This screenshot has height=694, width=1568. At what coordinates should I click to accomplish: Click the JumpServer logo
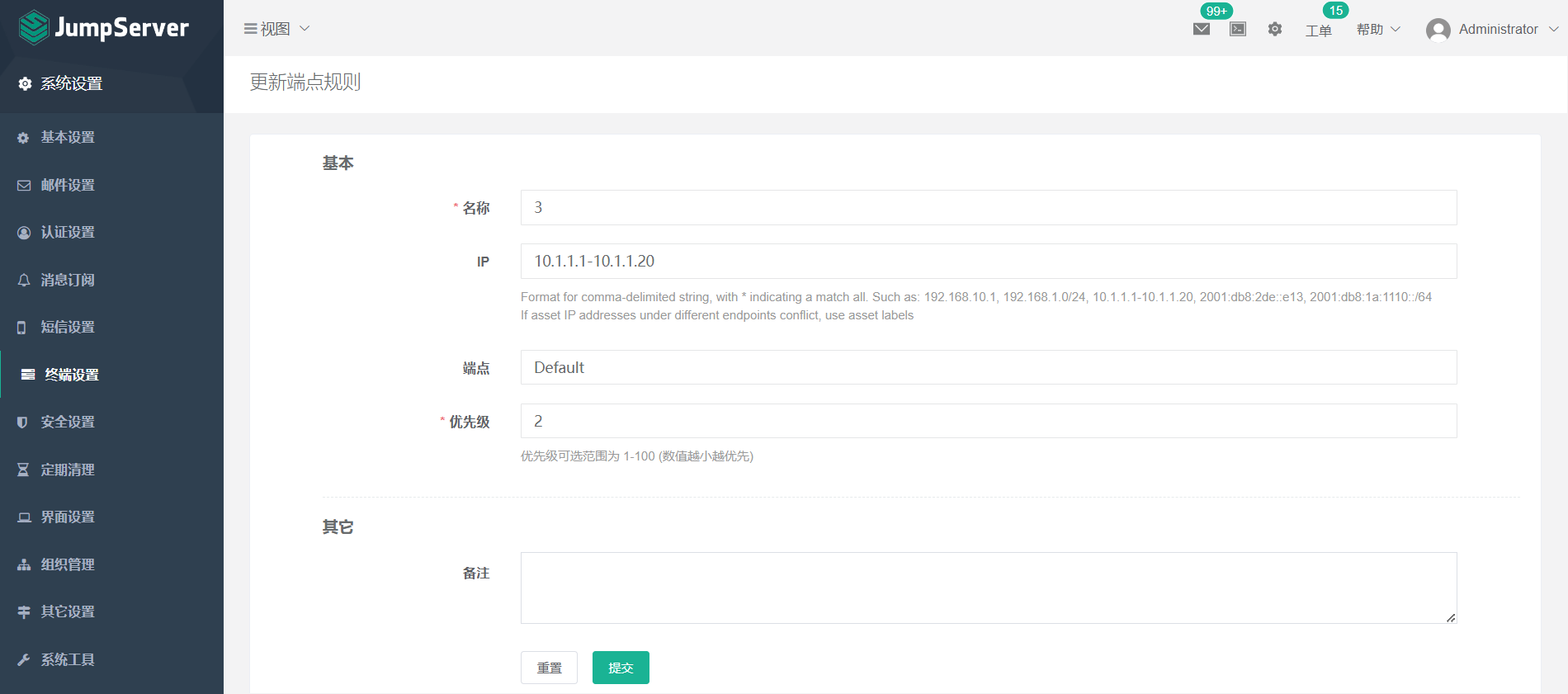104,28
